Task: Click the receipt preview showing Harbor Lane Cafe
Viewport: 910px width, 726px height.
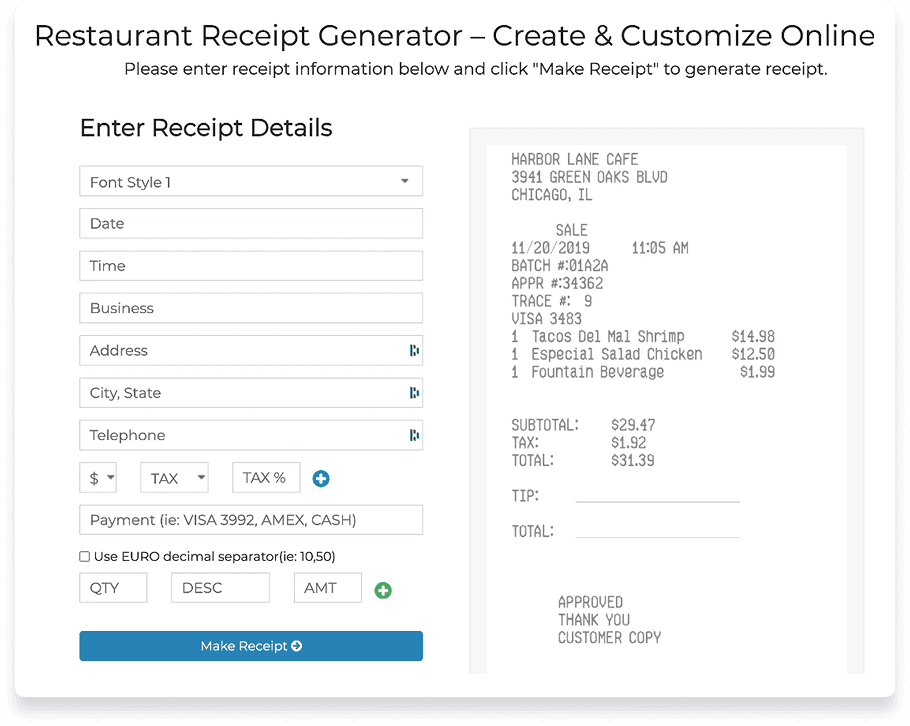Action: click(667, 395)
